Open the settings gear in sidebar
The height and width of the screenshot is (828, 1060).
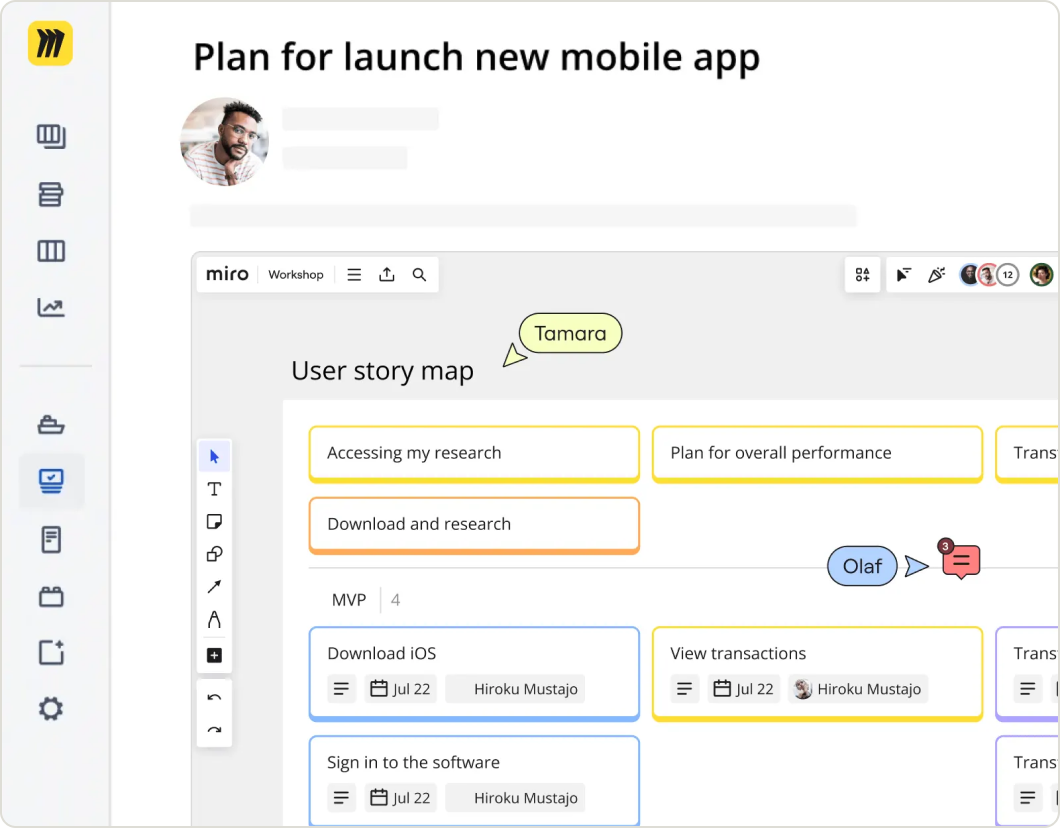click(51, 709)
